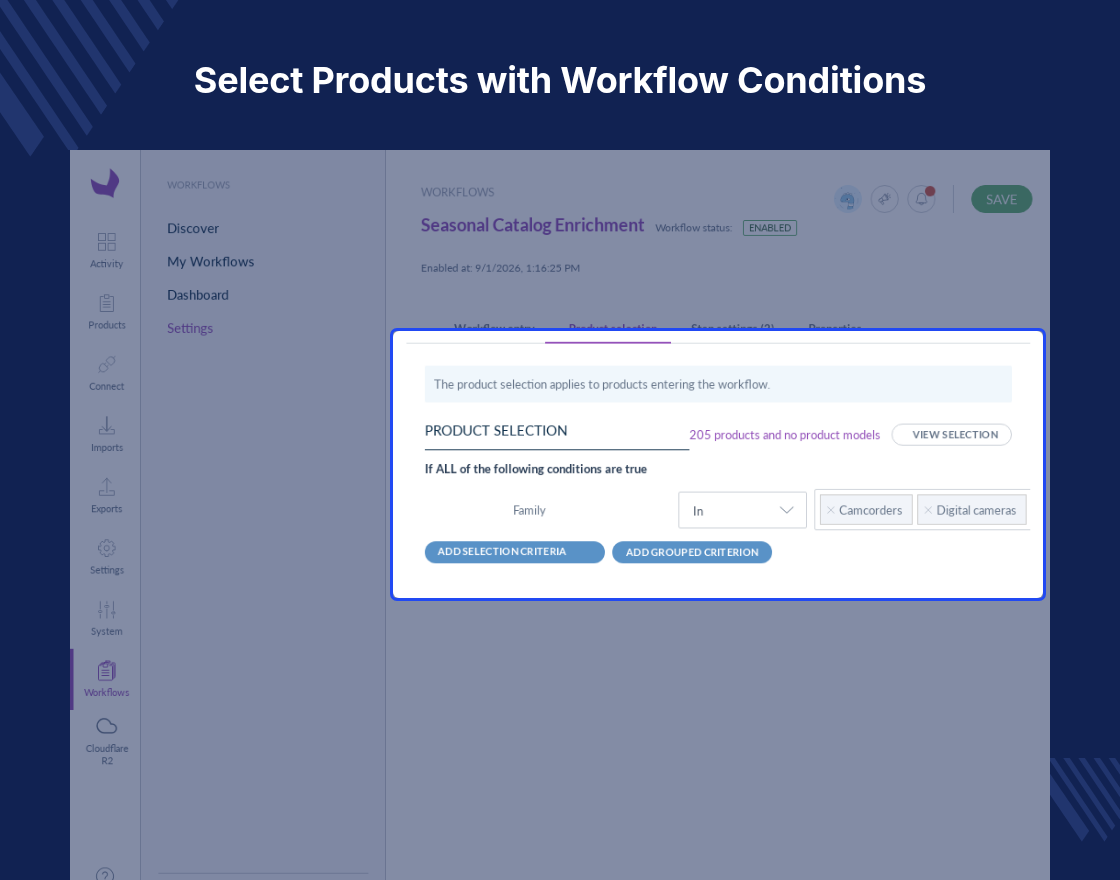This screenshot has width=1120, height=880.
Task: Open Dashboard in the Workflows menu
Action: point(198,295)
